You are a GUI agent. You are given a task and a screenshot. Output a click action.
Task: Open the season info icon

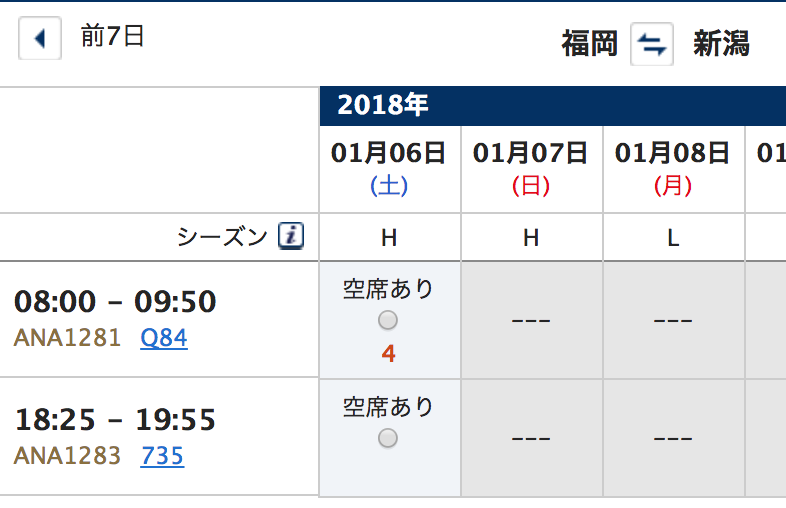click(x=291, y=236)
